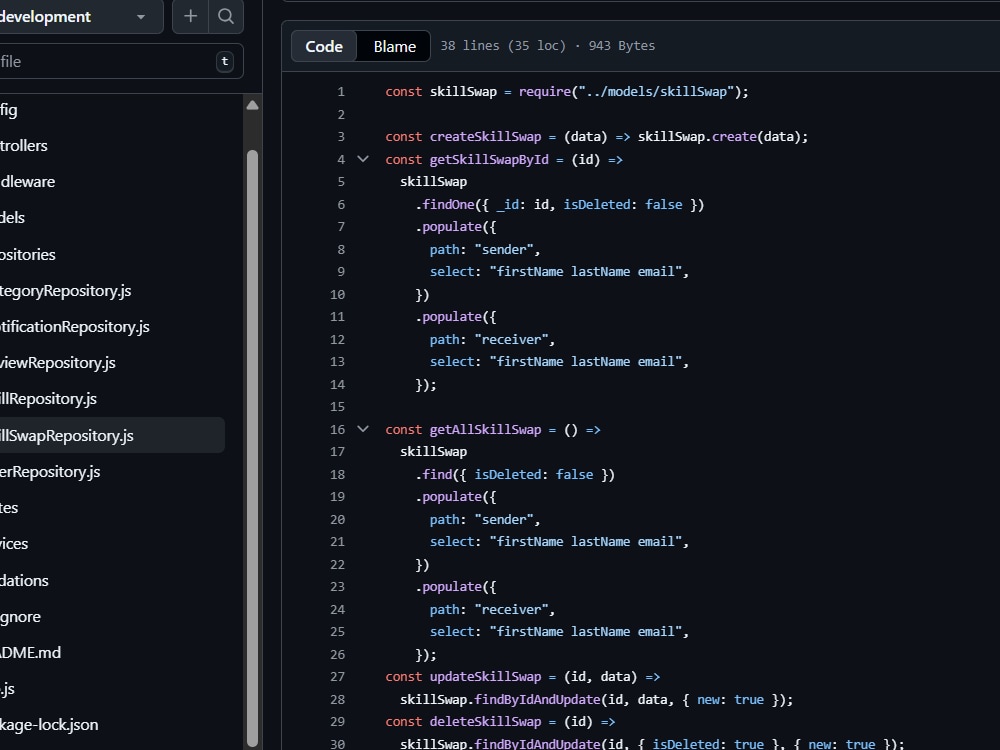This screenshot has width=1000, height=750.
Task: Open the package-lock.json file
Action: [48, 724]
